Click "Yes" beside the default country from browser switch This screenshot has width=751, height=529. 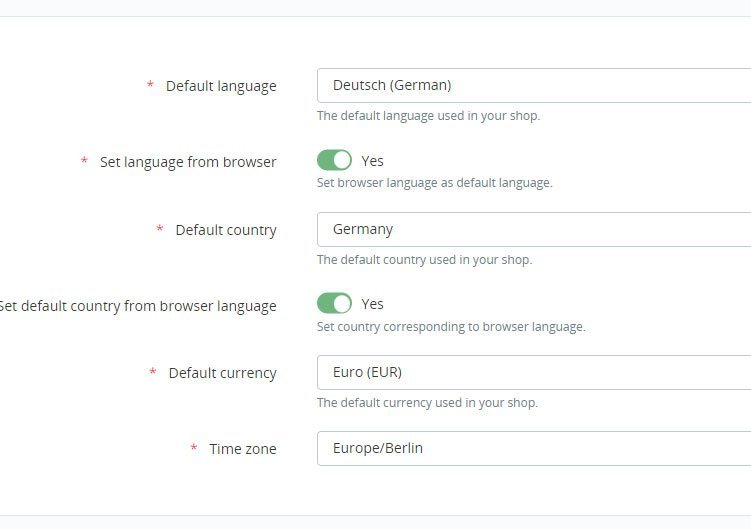(372, 304)
